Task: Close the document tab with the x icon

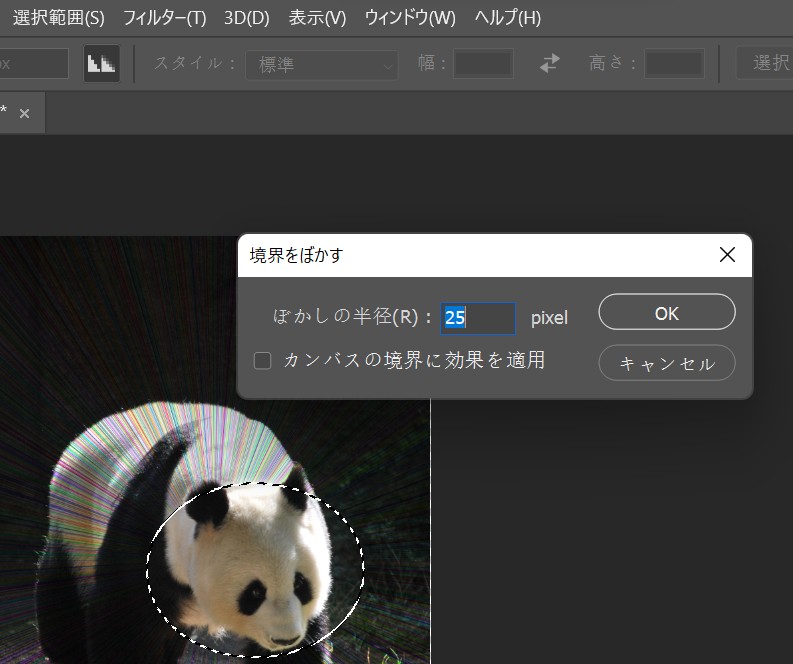Action: pyautogui.click(x=24, y=114)
